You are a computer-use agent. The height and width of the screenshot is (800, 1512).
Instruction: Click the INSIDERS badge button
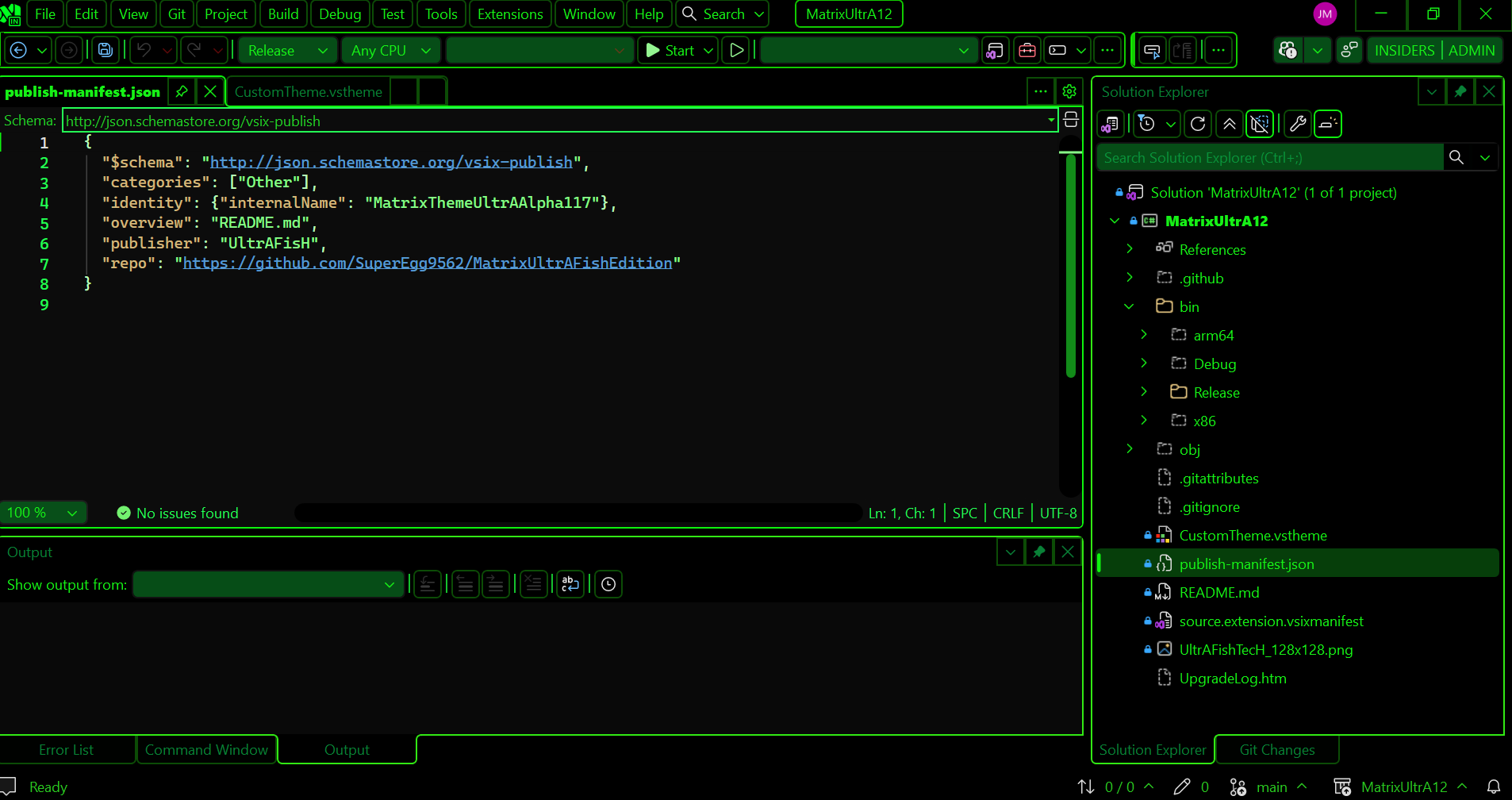click(1404, 50)
